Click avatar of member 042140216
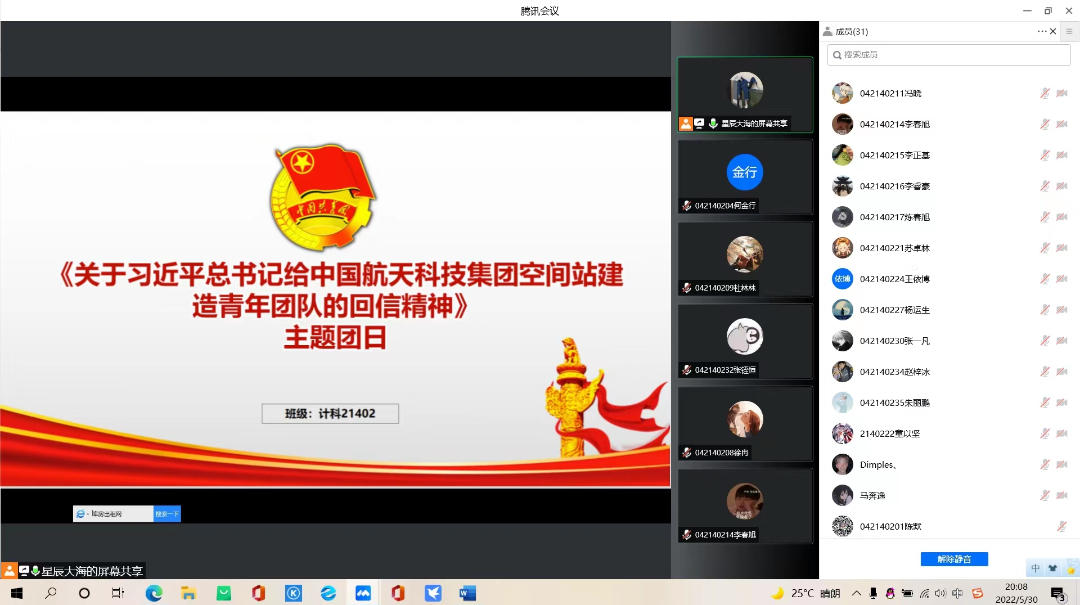Screen dimensions: 1080x605 point(842,186)
